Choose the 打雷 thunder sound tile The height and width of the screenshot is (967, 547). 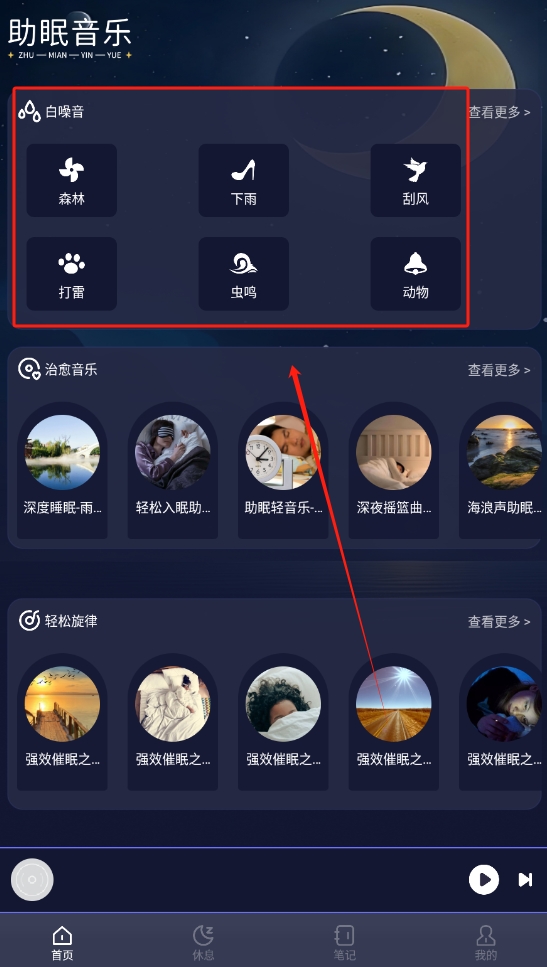[x=72, y=274]
